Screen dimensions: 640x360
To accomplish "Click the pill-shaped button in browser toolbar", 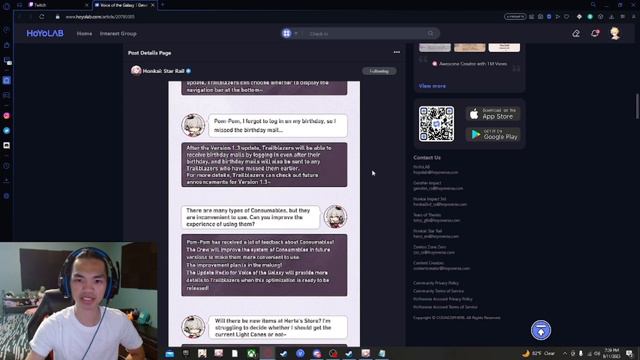I will [x=515, y=17].
